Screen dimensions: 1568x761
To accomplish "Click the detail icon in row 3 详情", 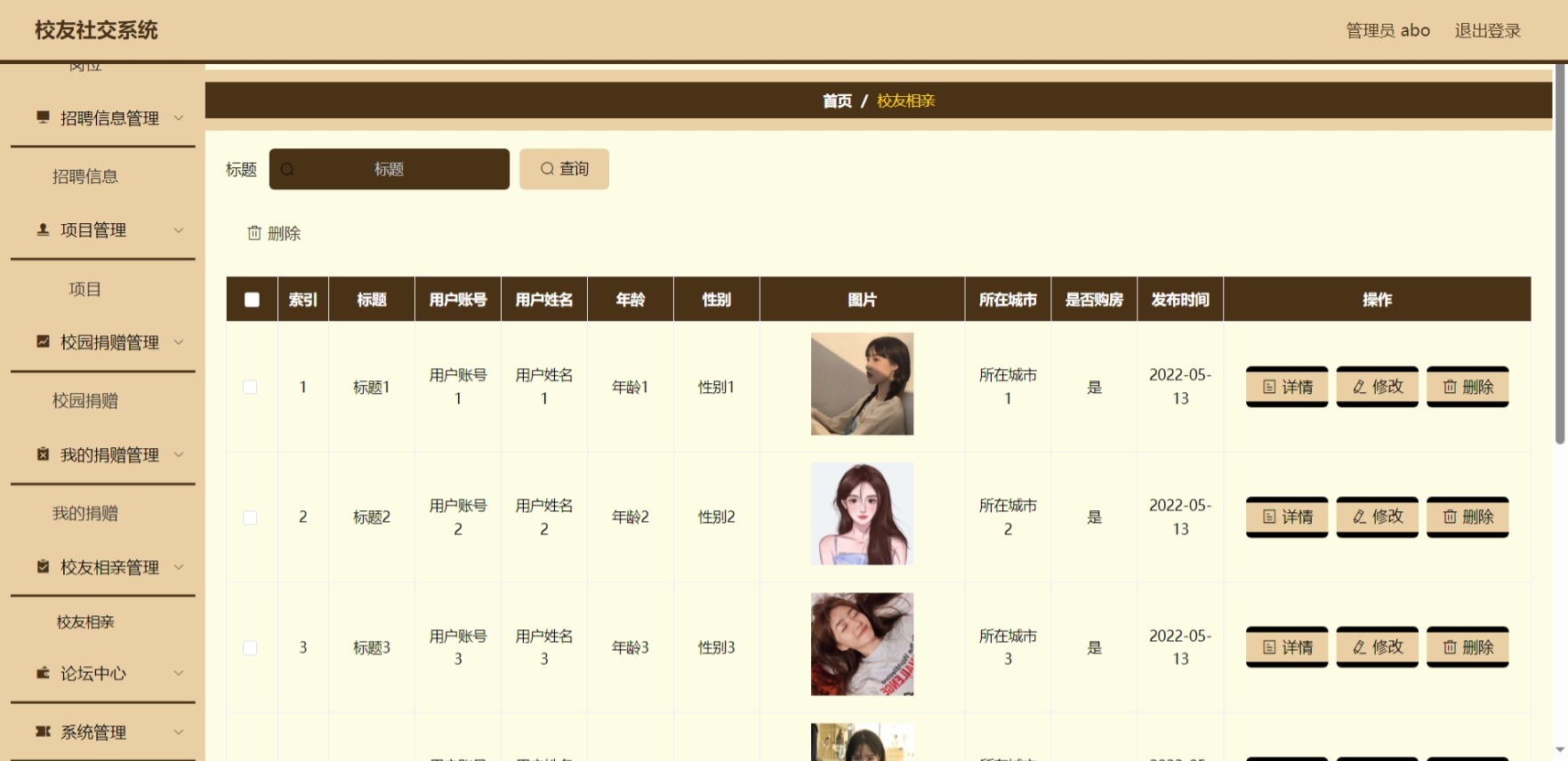I will click(1269, 647).
